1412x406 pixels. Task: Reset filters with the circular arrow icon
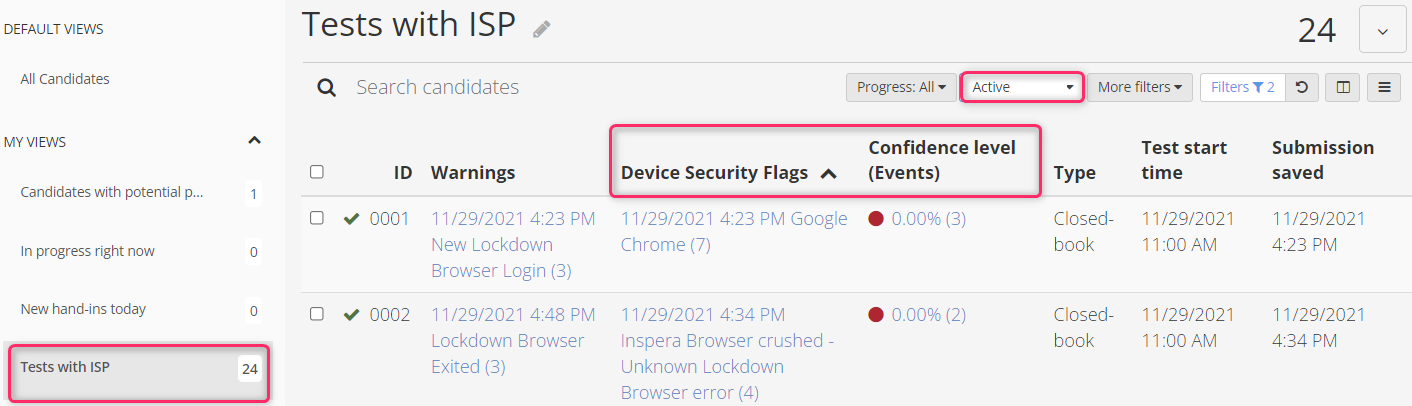coord(1301,87)
